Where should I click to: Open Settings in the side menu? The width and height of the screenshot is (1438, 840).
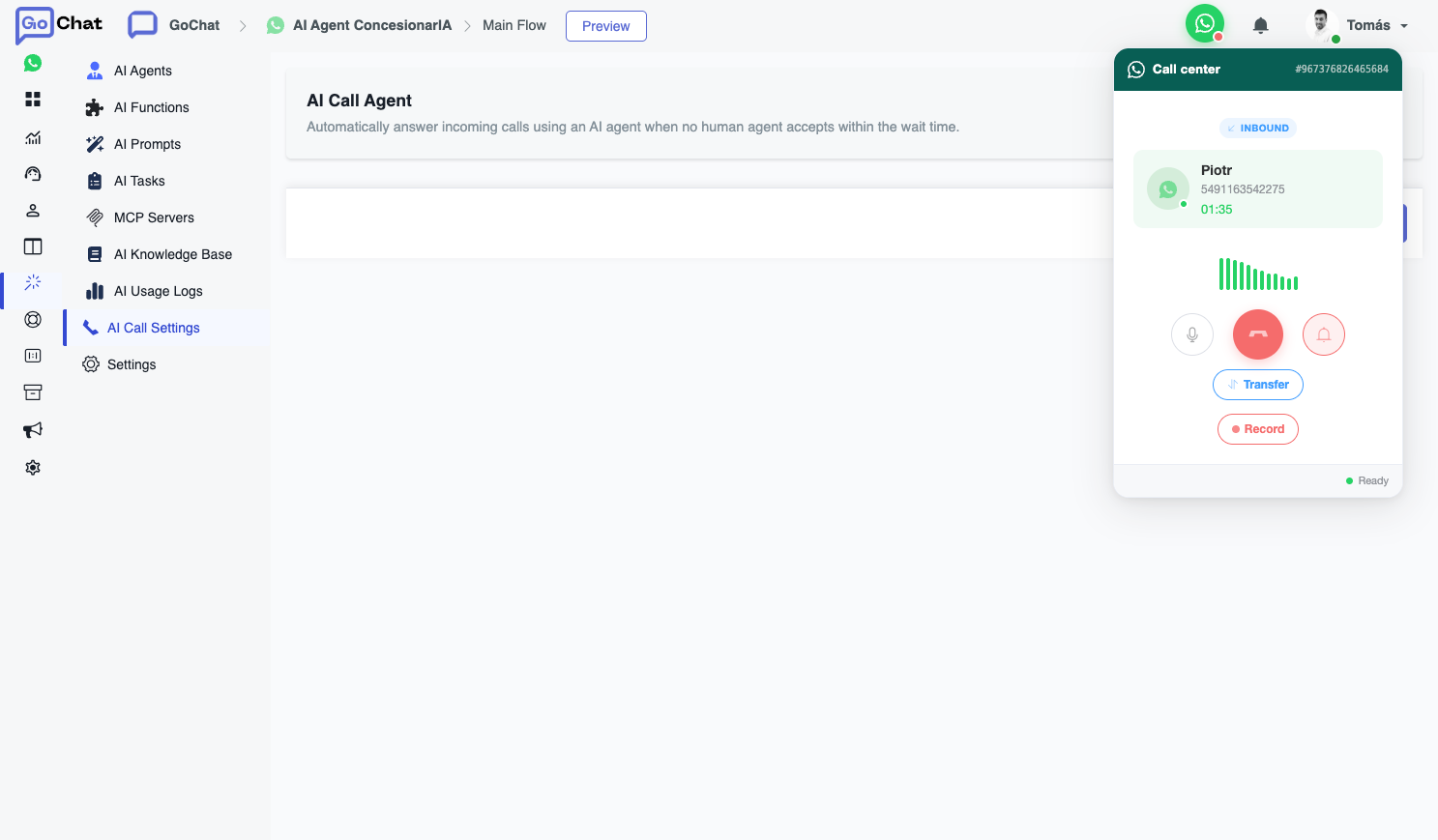132,364
